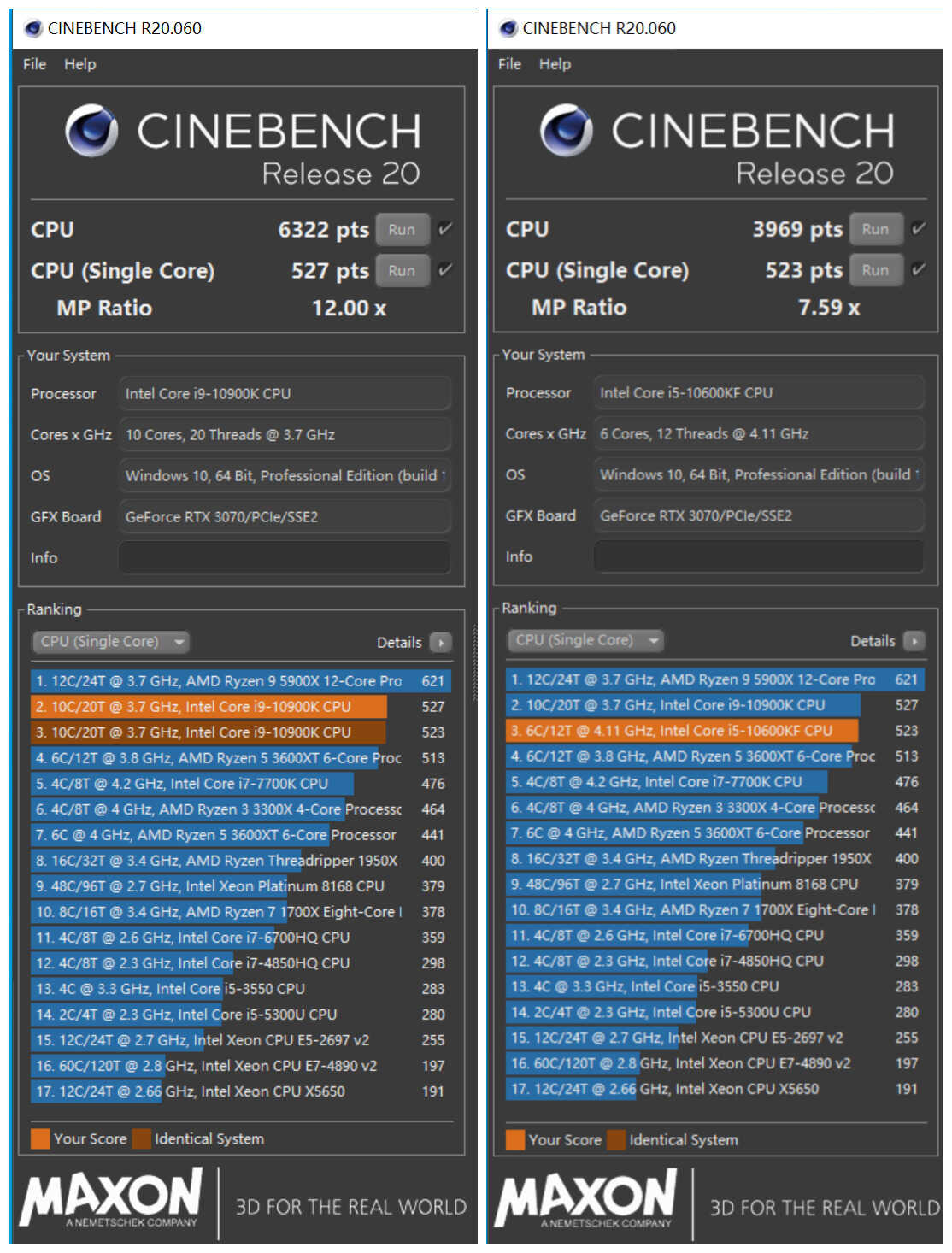Click the MAXON logo in the i5-10600KF window
This screenshot has width=952, height=1253.
tap(586, 1198)
